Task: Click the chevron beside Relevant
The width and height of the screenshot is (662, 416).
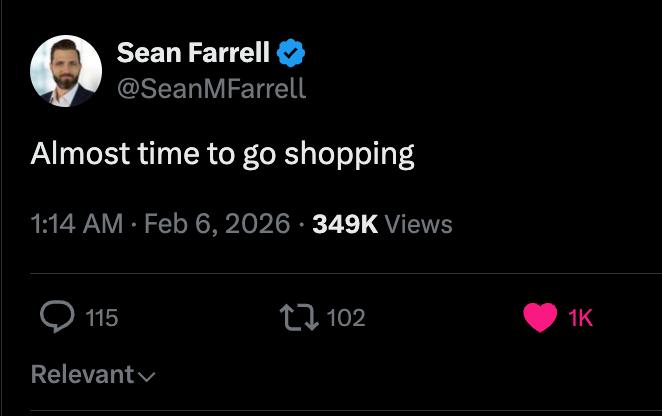Action: point(147,377)
